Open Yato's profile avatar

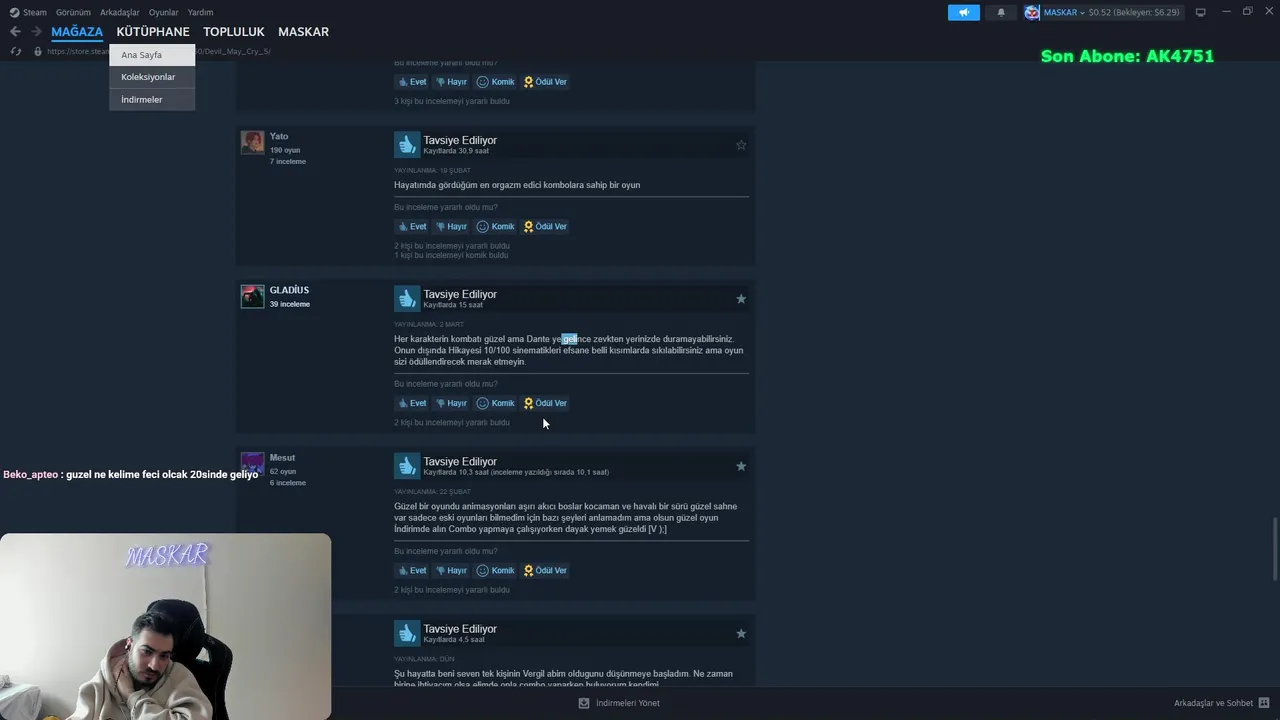(x=252, y=142)
